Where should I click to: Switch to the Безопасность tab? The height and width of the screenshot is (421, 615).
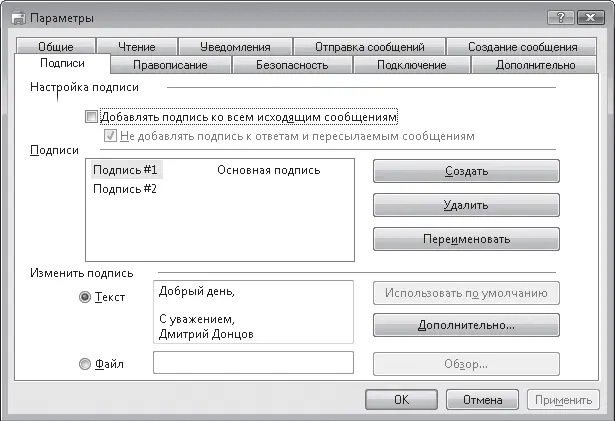tap(292, 65)
